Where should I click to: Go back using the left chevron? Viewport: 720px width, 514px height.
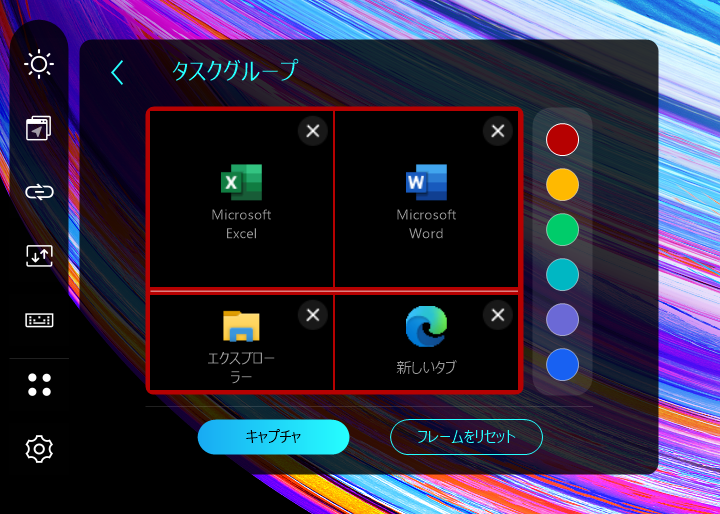[118, 73]
